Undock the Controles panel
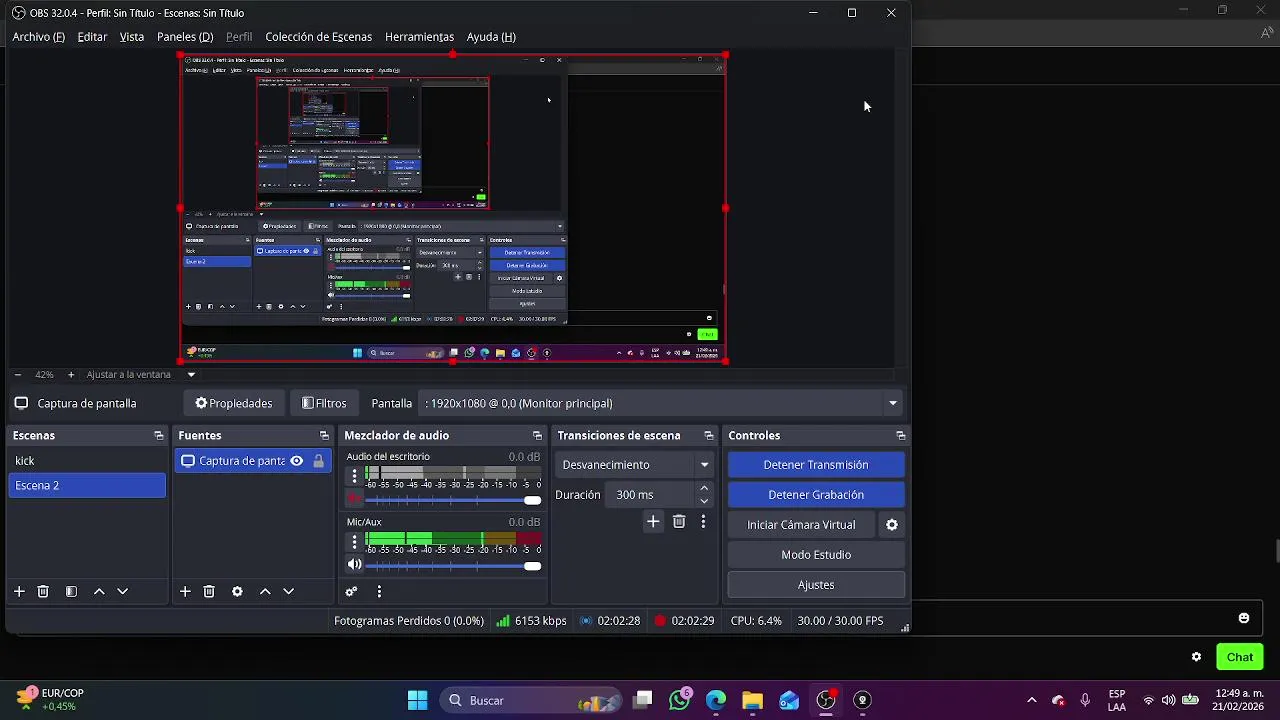The height and width of the screenshot is (720, 1280). (901, 436)
